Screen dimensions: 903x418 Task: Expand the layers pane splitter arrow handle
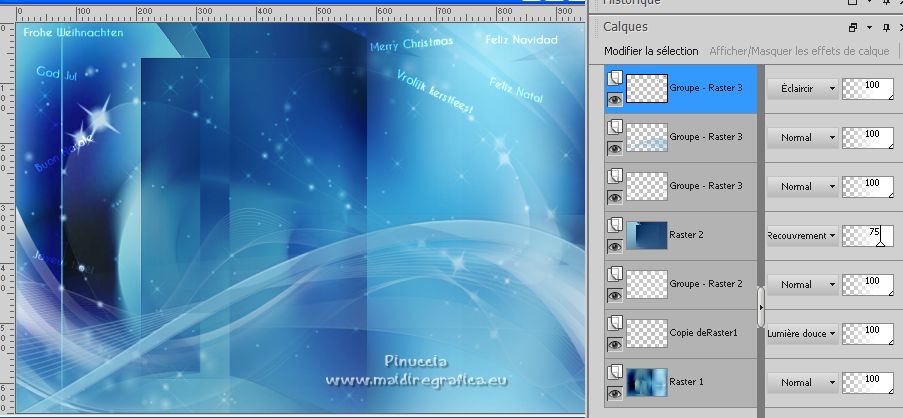761,307
